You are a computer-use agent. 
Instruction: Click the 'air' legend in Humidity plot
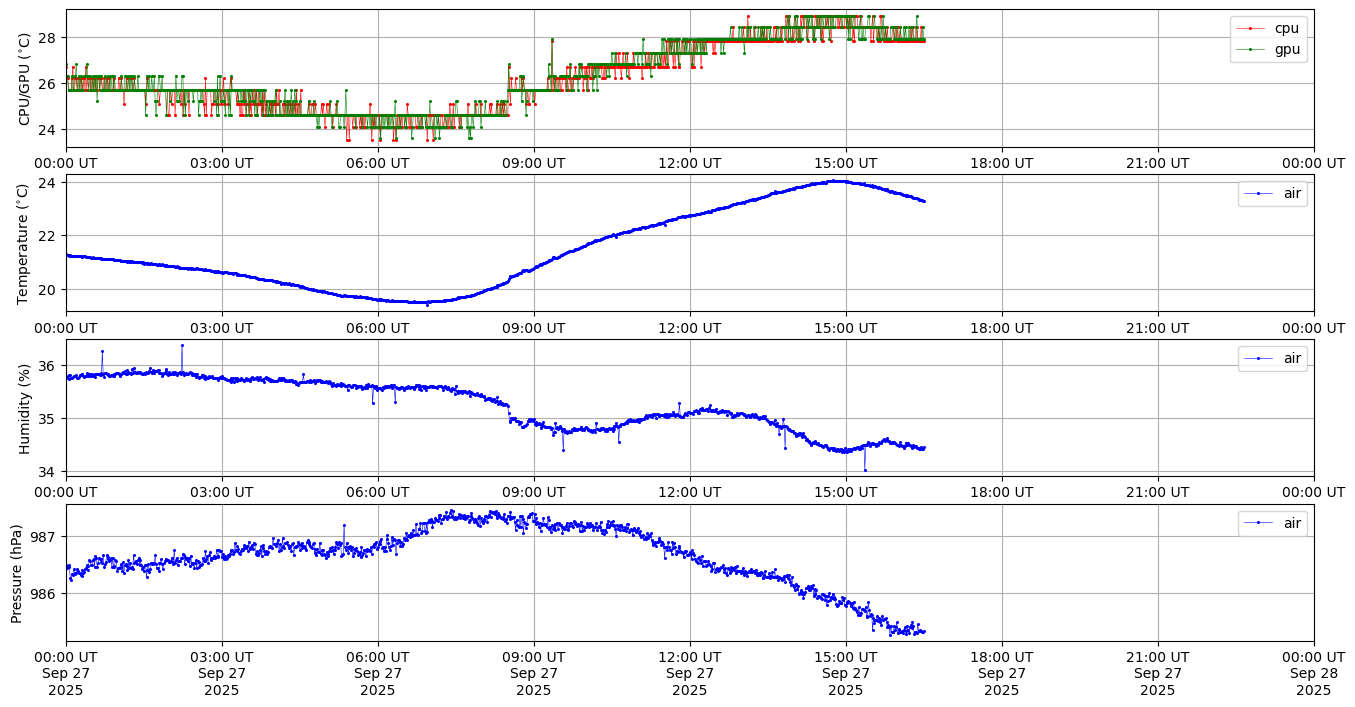(1272, 358)
